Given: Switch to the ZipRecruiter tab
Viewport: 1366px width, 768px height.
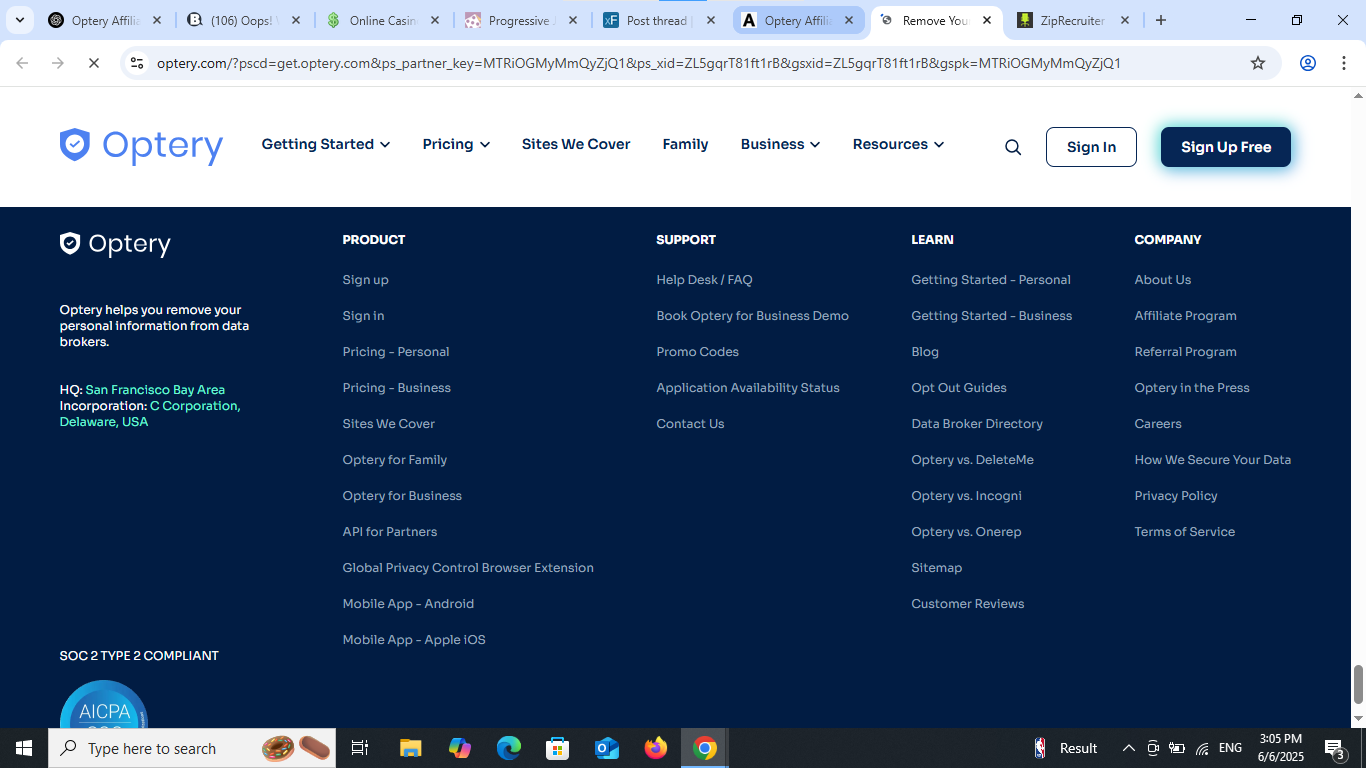Looking at the screenshot, I should click(x=1074, y=20).
